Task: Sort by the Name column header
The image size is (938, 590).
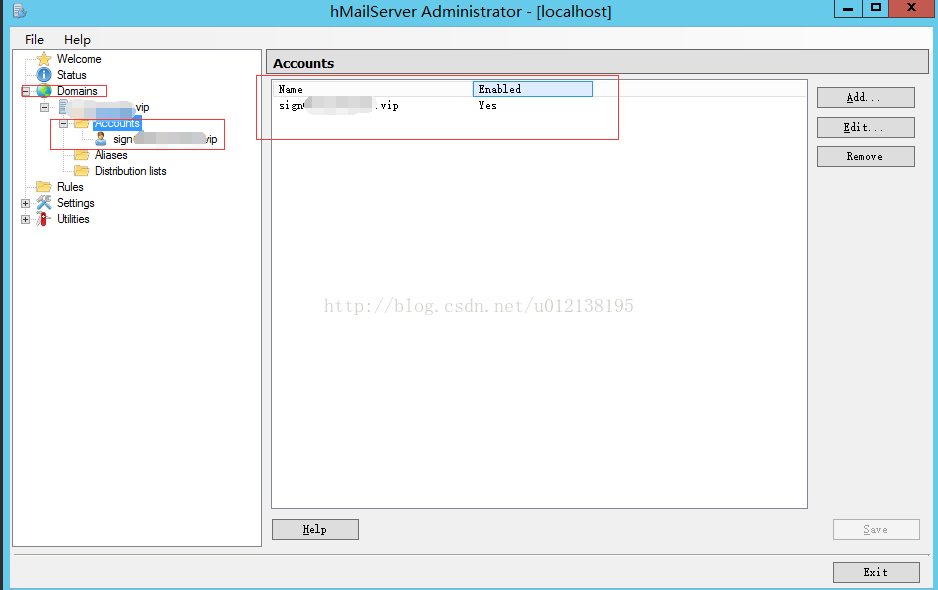Action: coord(373,89)
